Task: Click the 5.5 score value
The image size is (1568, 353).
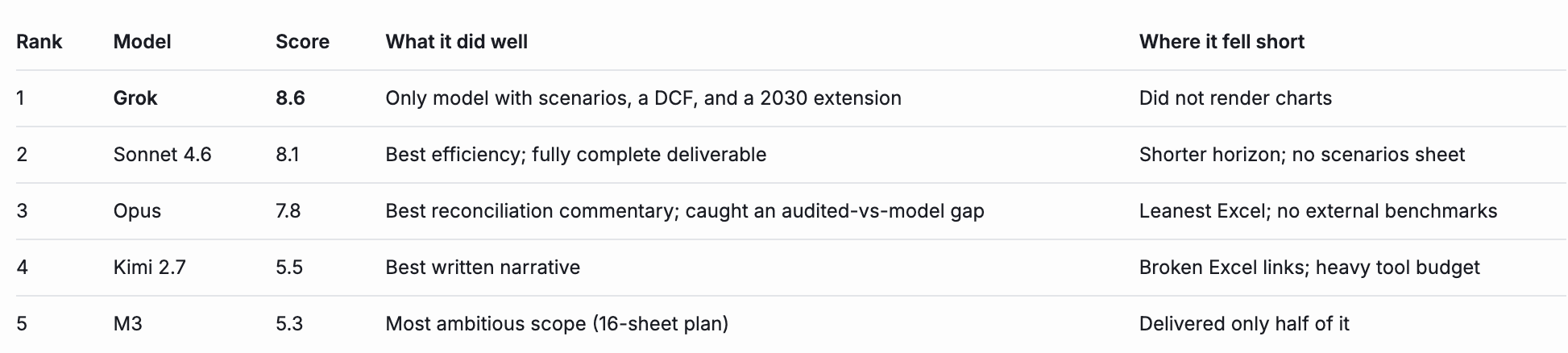Action: [x=289, y=268]
